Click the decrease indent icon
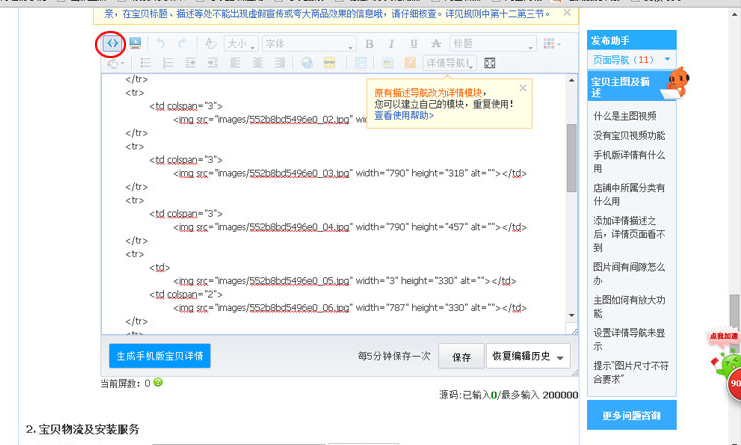This screenshot has width=741, height=445. click(190, 63)
